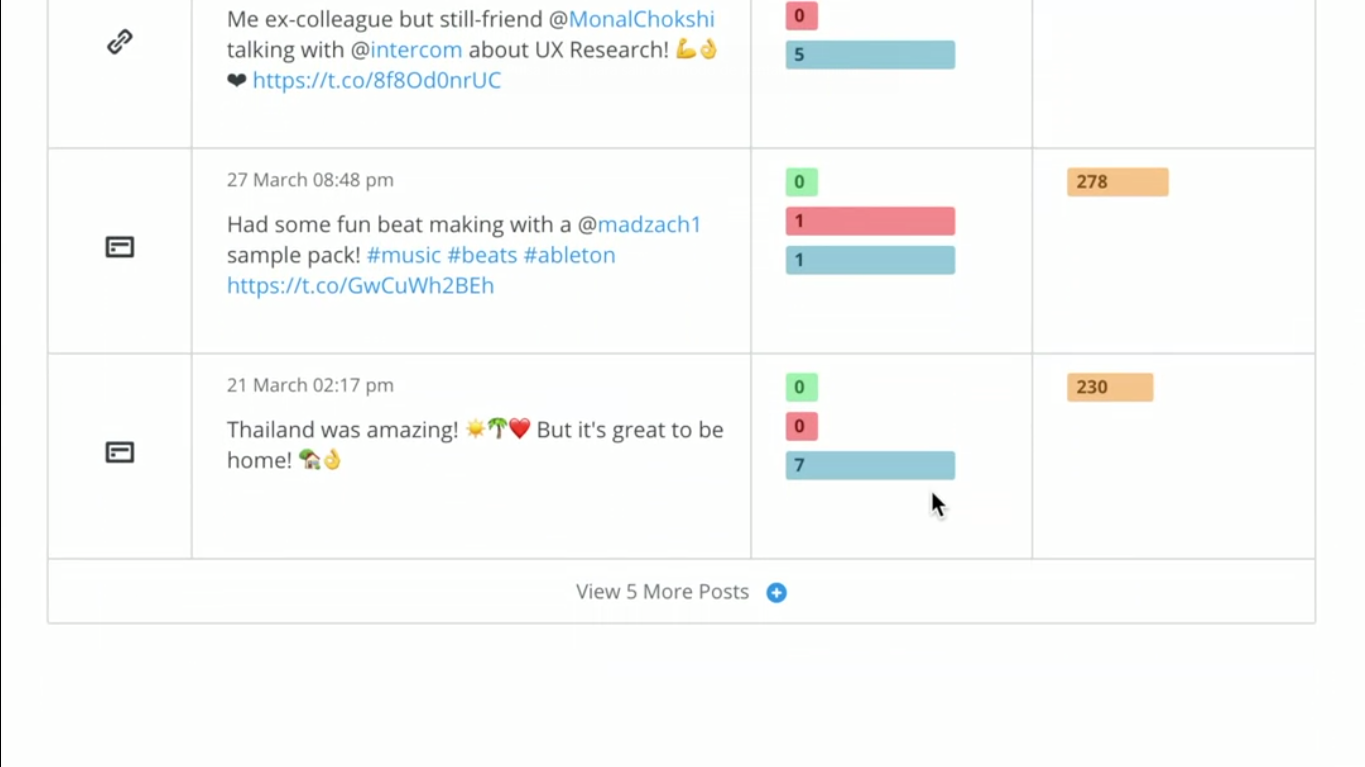Image resolution: width=1365 pixels, height=767 pixels.
Task: Click the blue bar showing 7
Action: (x=870, y=465)
